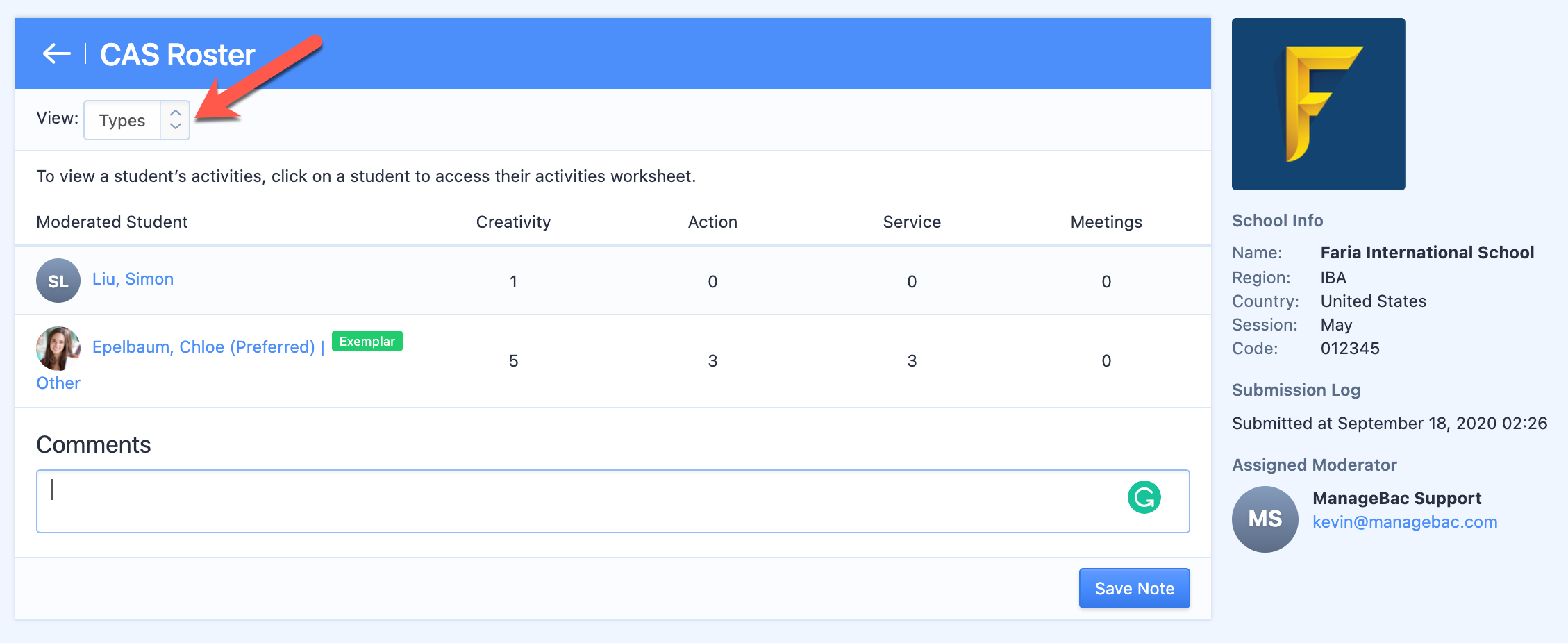
Task: Click the Other link under Chloe
Action: click(x=58, y=383)
